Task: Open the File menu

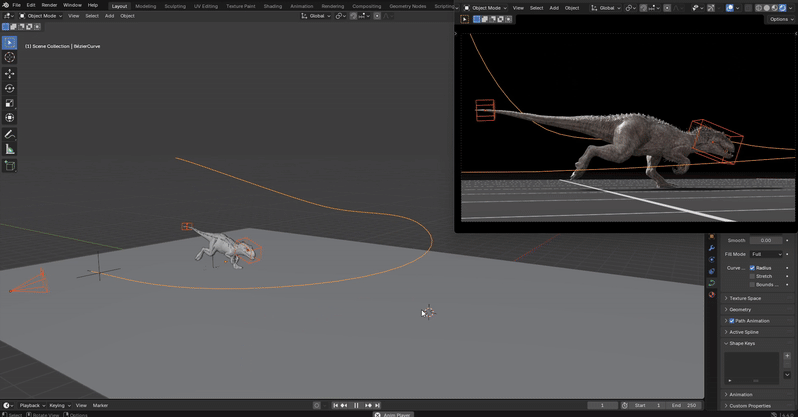Action: tap(16, 5)
